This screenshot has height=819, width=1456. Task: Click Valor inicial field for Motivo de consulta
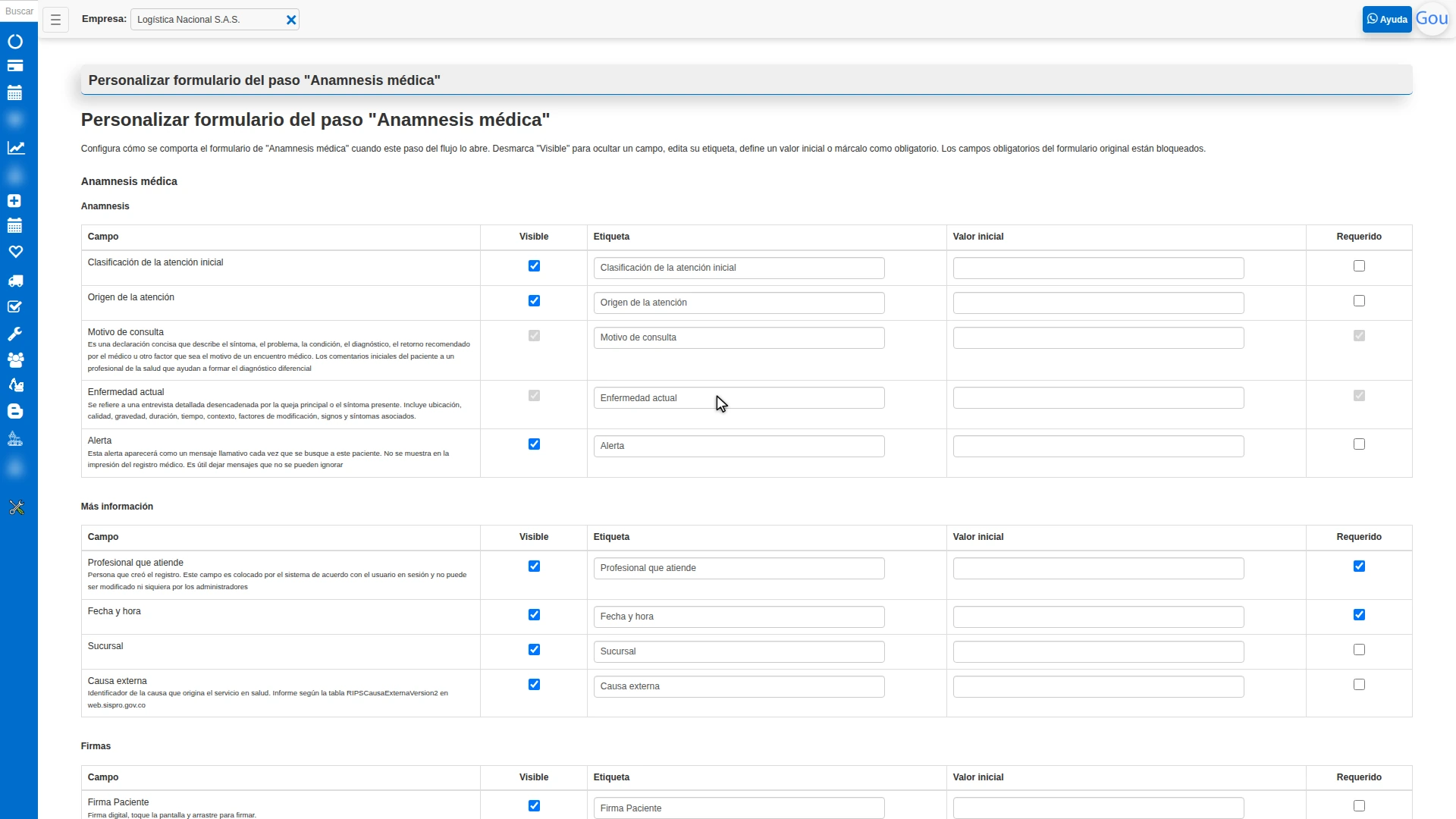point(1098,337)
